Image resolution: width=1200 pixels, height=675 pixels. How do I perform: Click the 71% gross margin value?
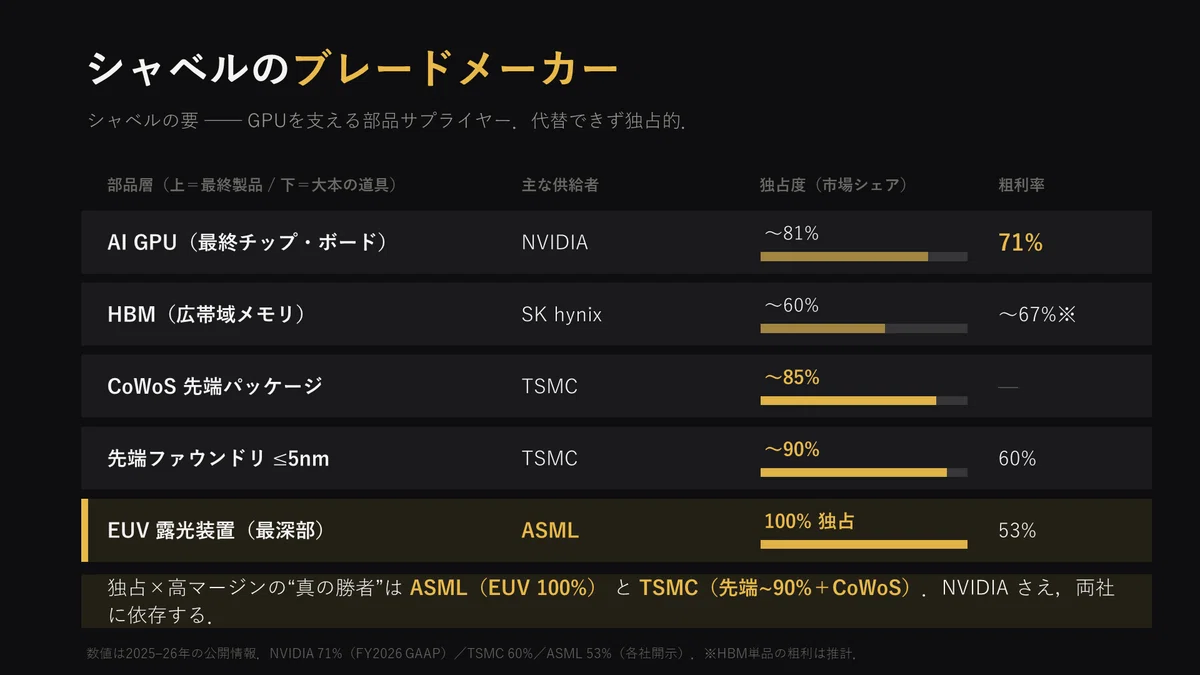tap(1020, 242)
